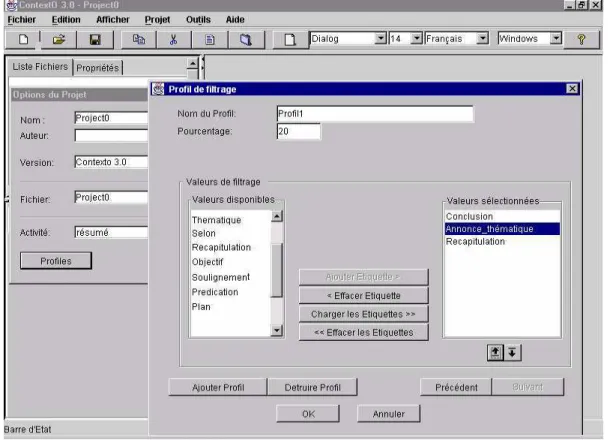Click the Paste toolbar icon
This screenshot has height=440, width=610.
tap(210, 39)
